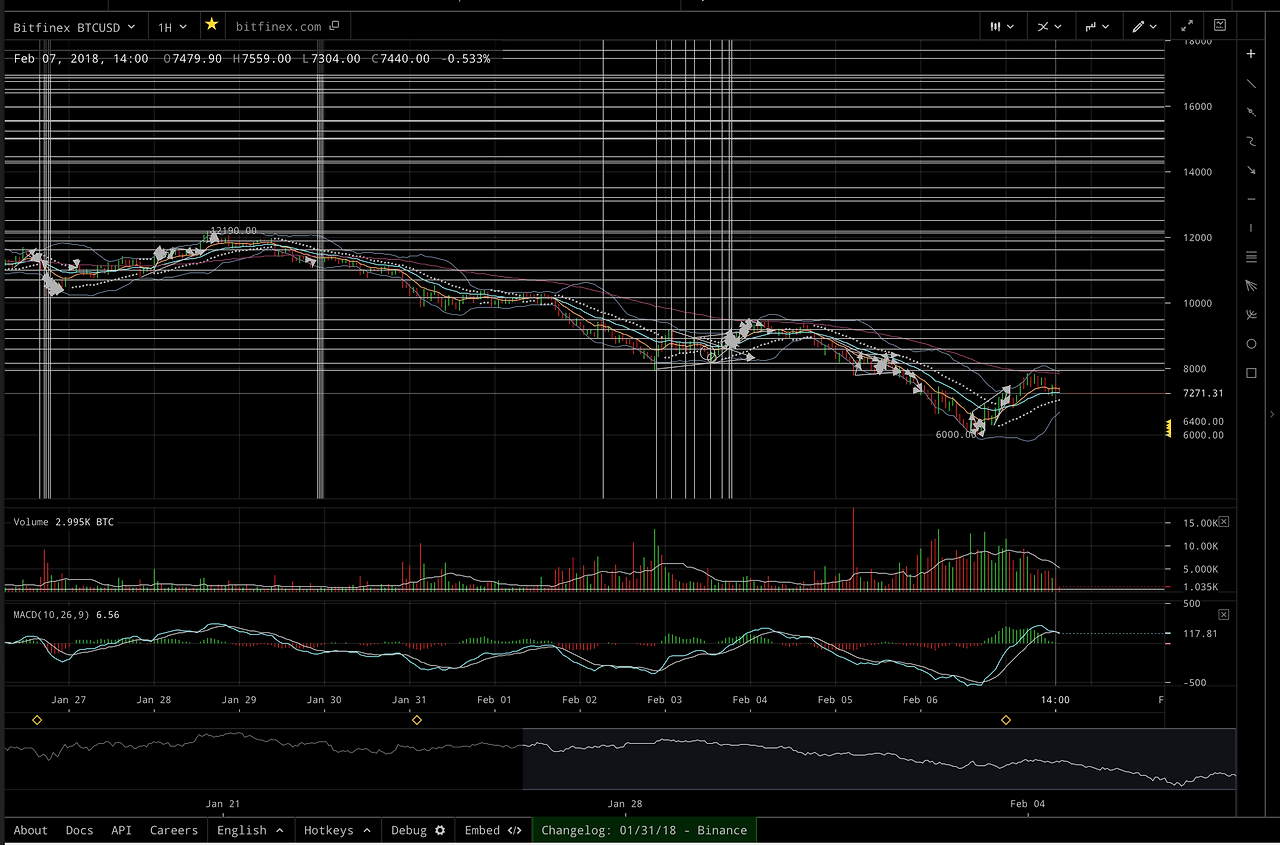Click the 14:00 time axis label
The height and width of the screenshot is (845, 1280).
click(1056, 700)
